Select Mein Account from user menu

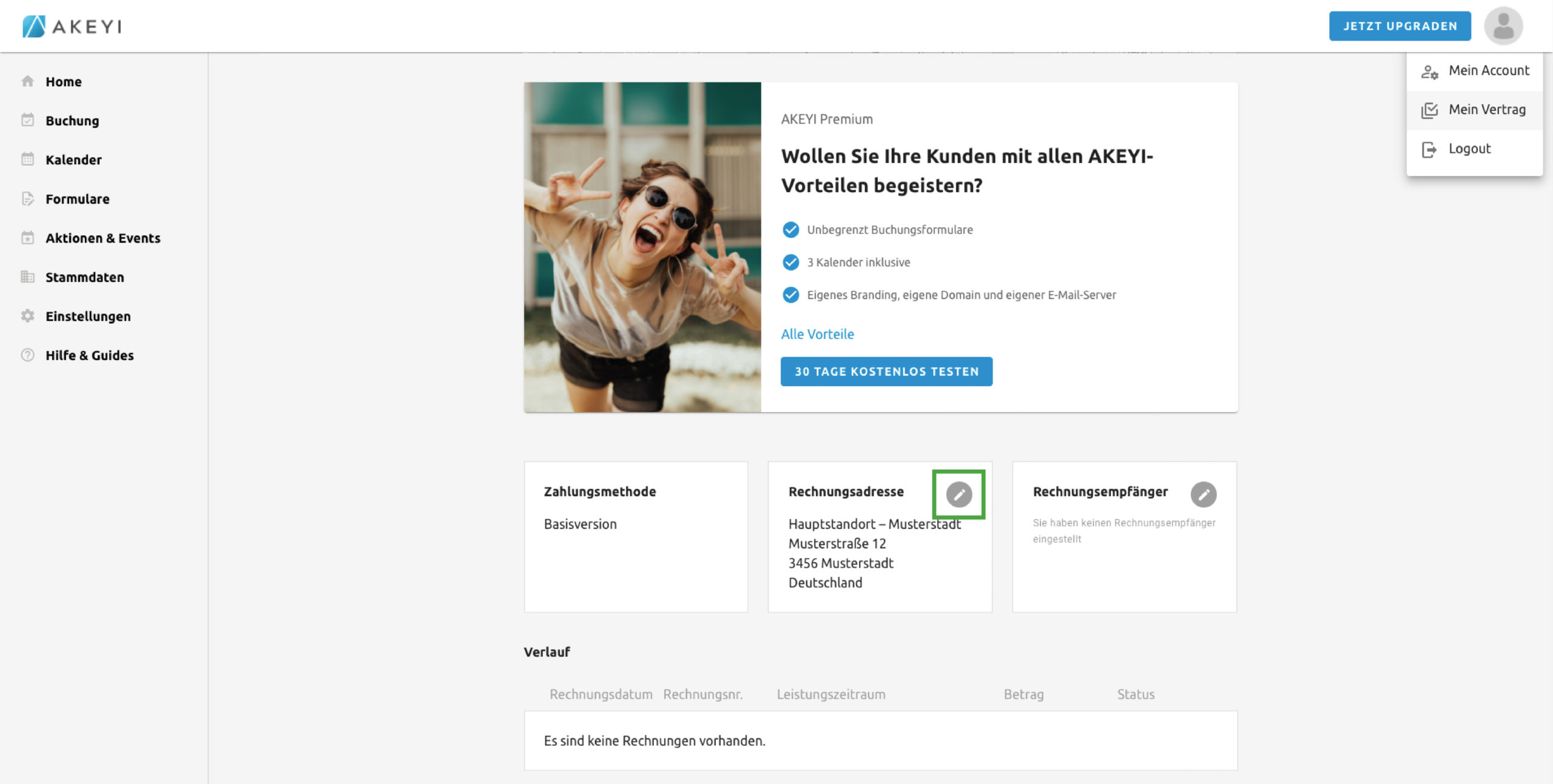click(x=1488, y=70)
